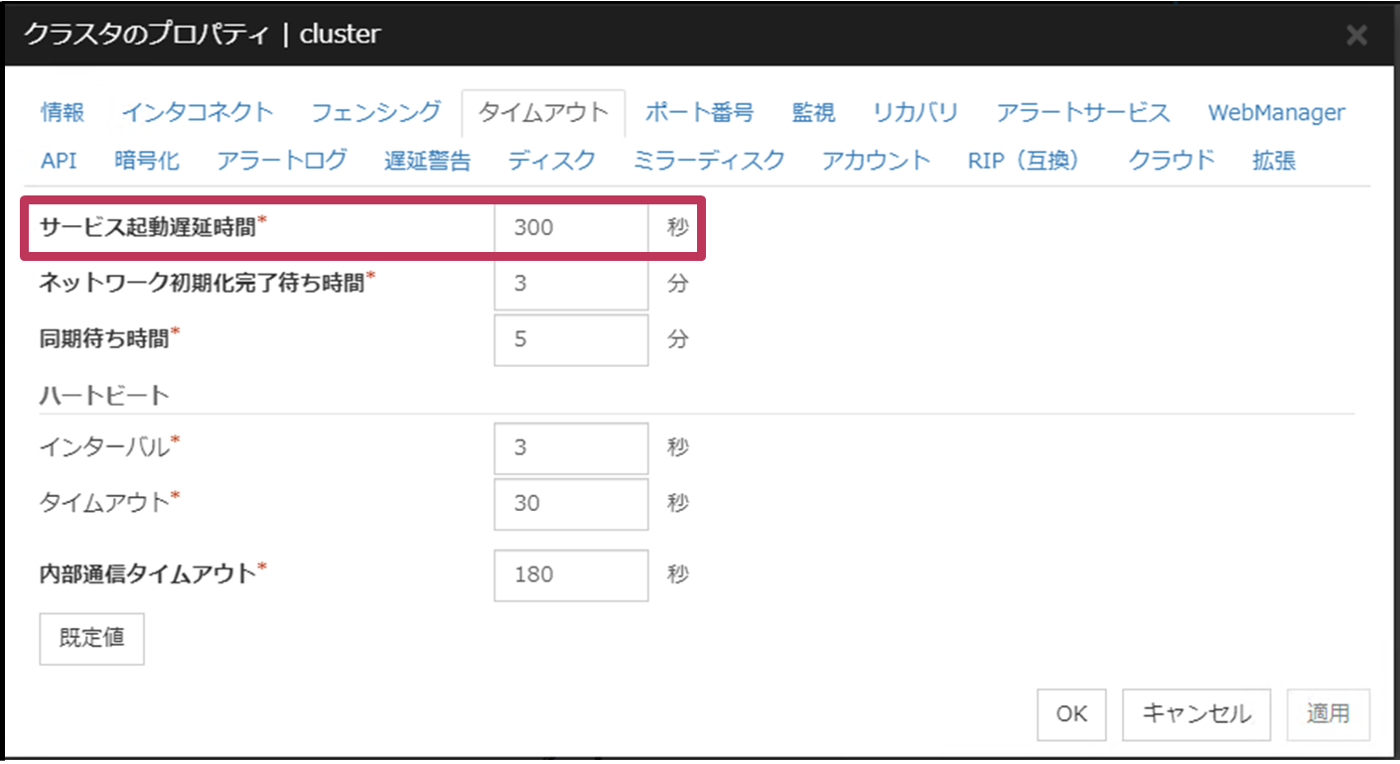The width and height of the screenshot is (1400, 764).
Task: Click the ネットワーク初期化完了待ち時間 input field
Action: coord(571,284)
